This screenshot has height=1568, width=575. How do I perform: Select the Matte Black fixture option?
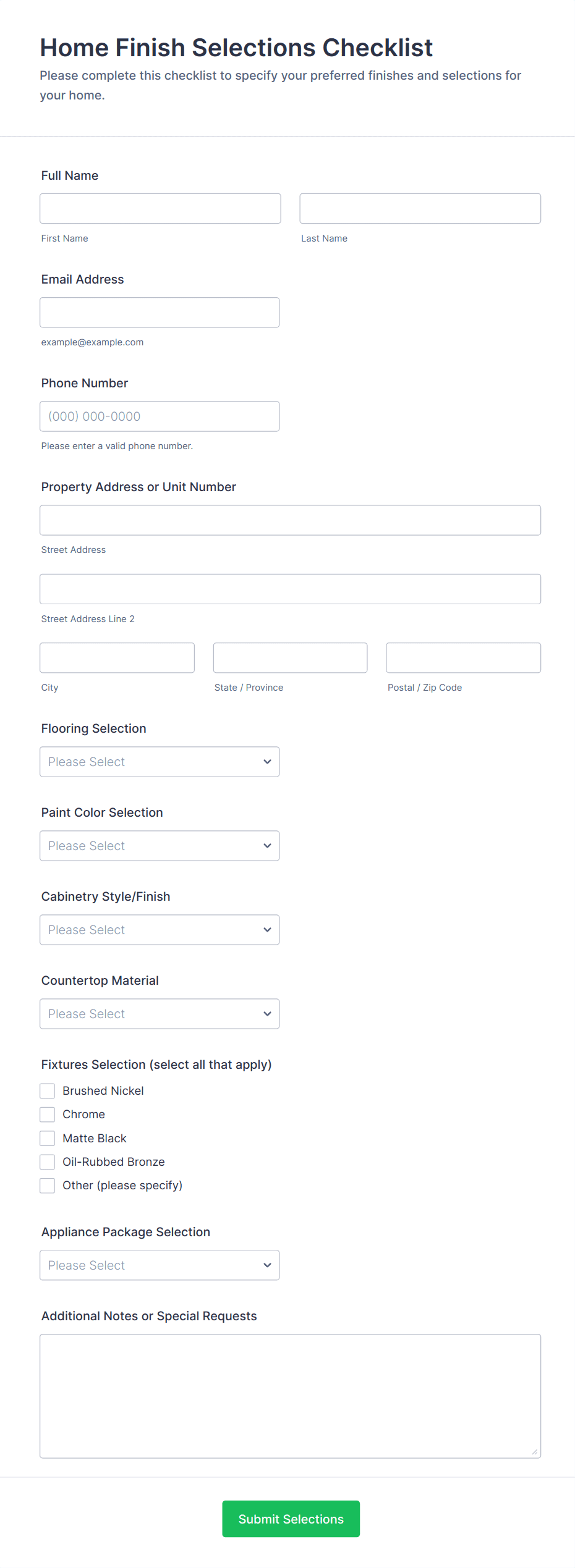(x=48, y=1137)
